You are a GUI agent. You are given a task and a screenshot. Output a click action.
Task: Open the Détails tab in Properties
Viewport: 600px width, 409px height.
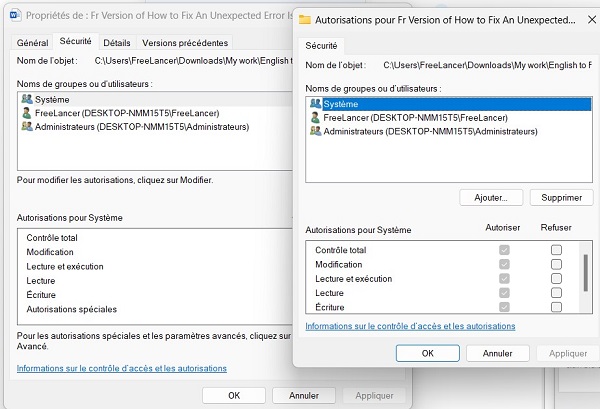(x=117, y=43)
